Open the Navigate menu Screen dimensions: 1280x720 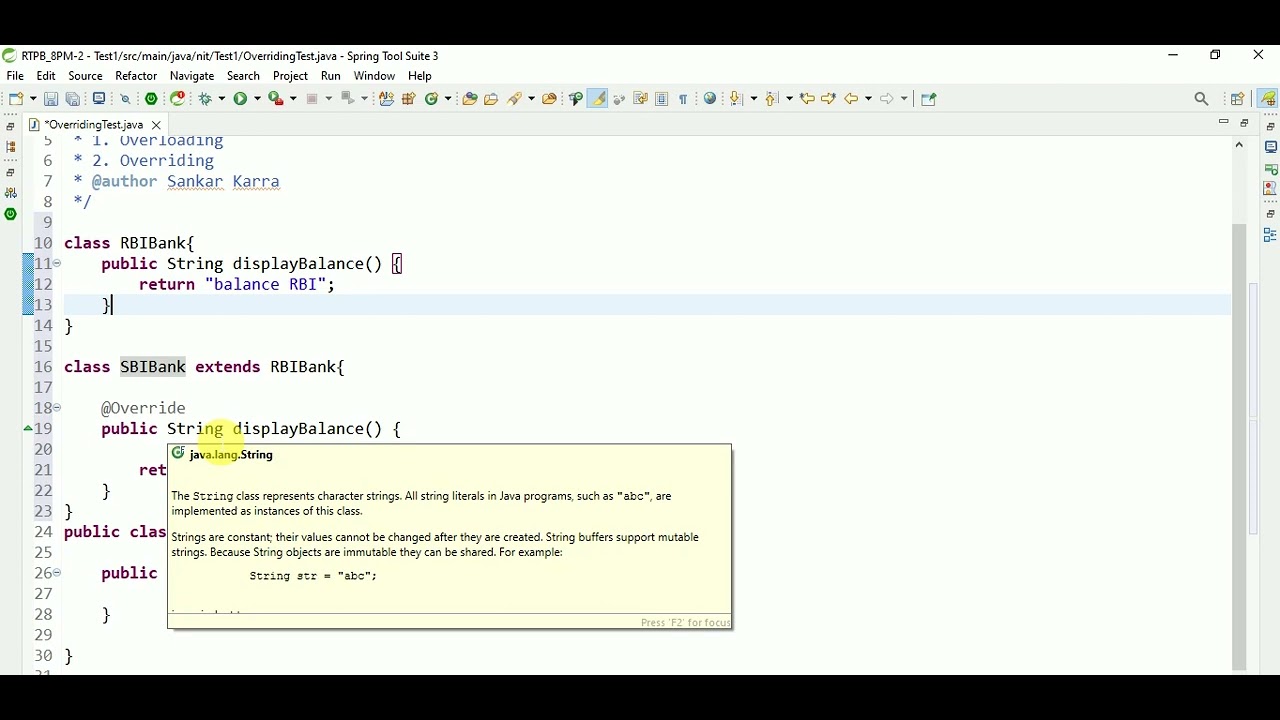point(192,76)
